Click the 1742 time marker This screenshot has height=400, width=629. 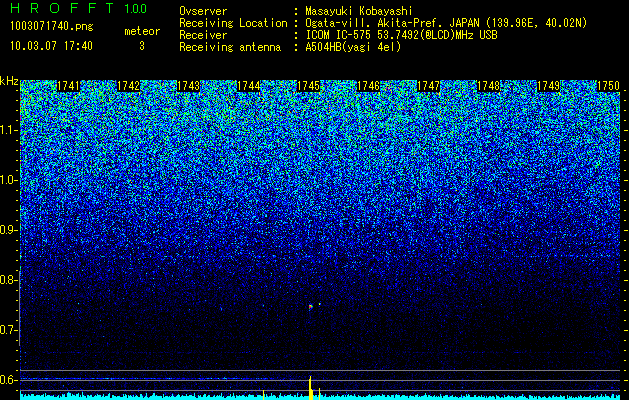coord(128,86)
